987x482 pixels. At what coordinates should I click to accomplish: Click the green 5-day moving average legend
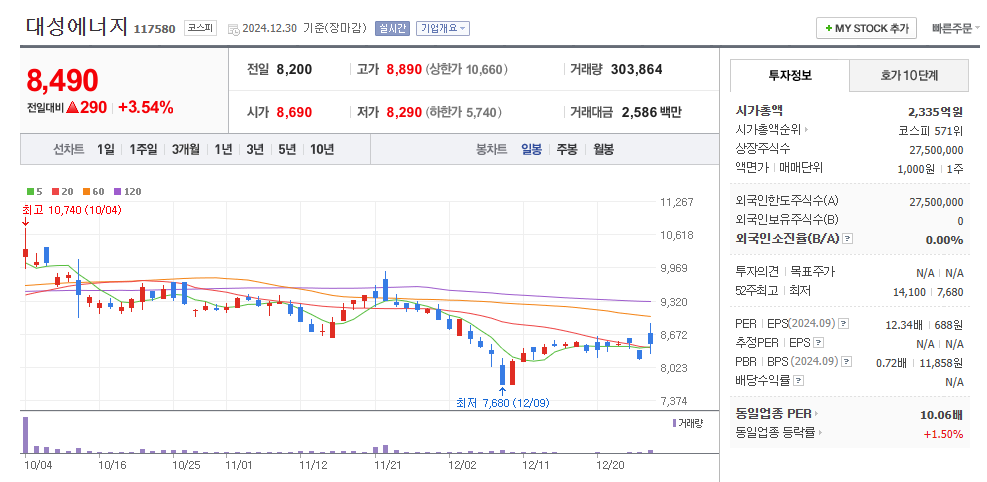click(x=35, y=191)
